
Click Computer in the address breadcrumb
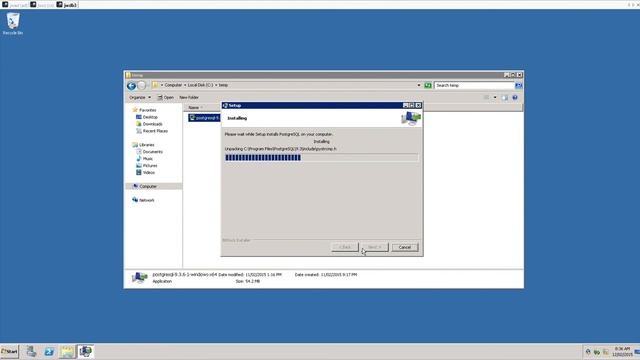(173, 85)
